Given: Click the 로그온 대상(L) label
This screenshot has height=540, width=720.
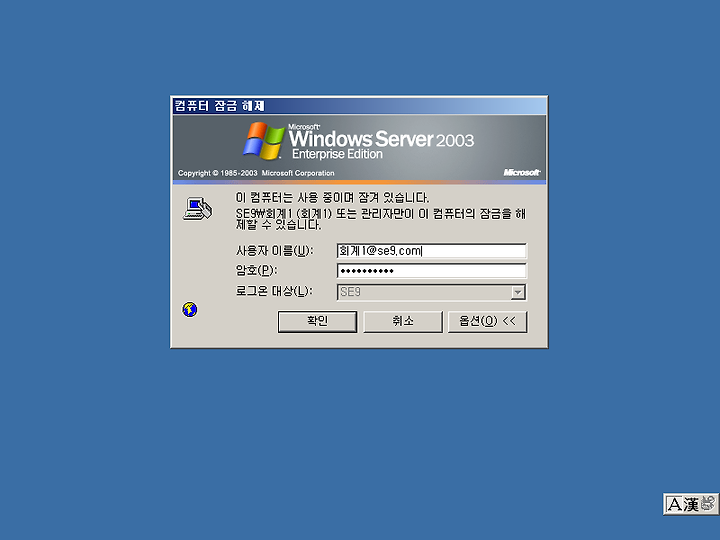Looking at the screenshot, I should [274, 291].
